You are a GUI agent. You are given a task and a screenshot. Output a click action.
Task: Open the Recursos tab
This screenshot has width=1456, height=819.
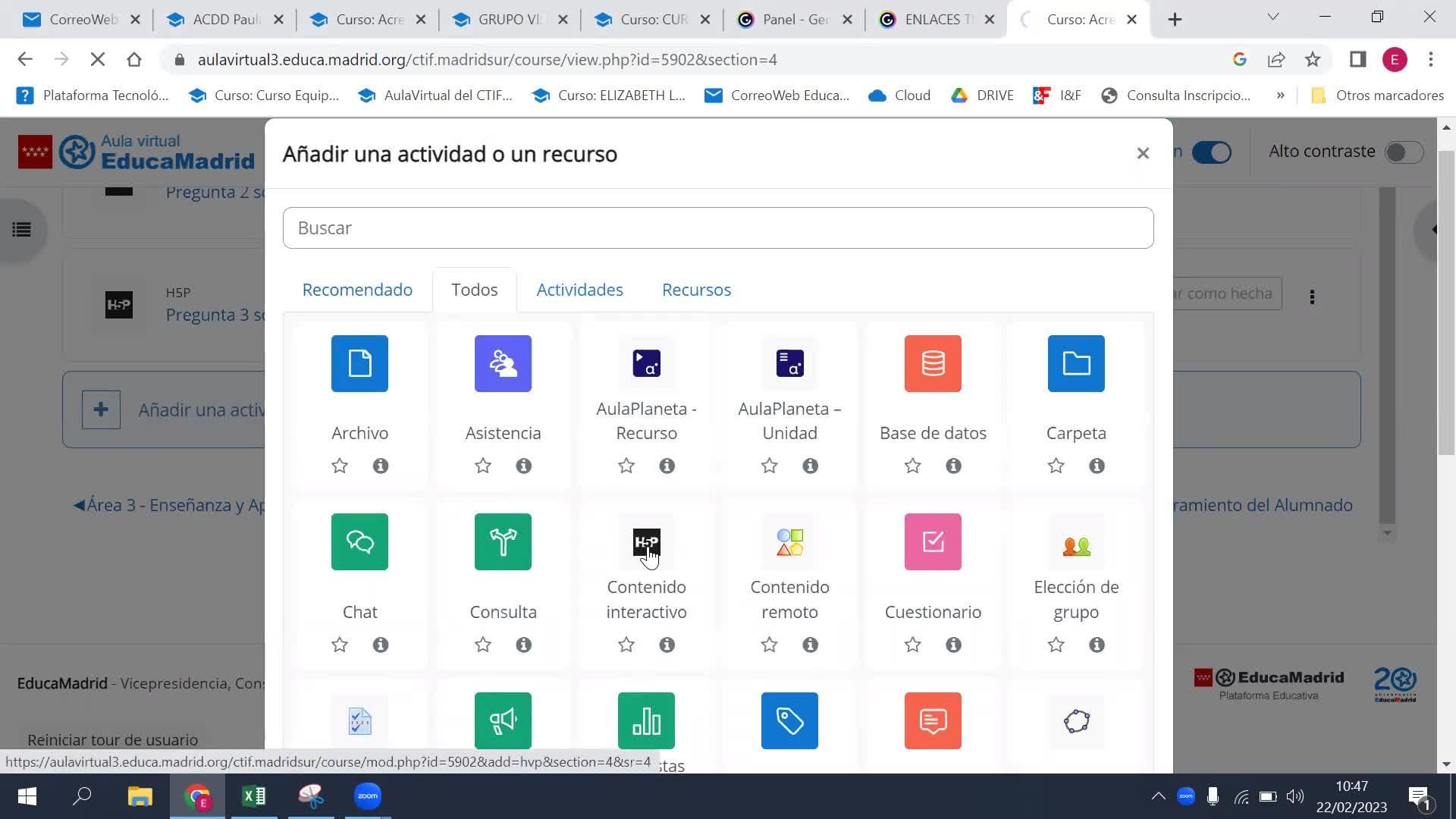(x=696, y=290)
